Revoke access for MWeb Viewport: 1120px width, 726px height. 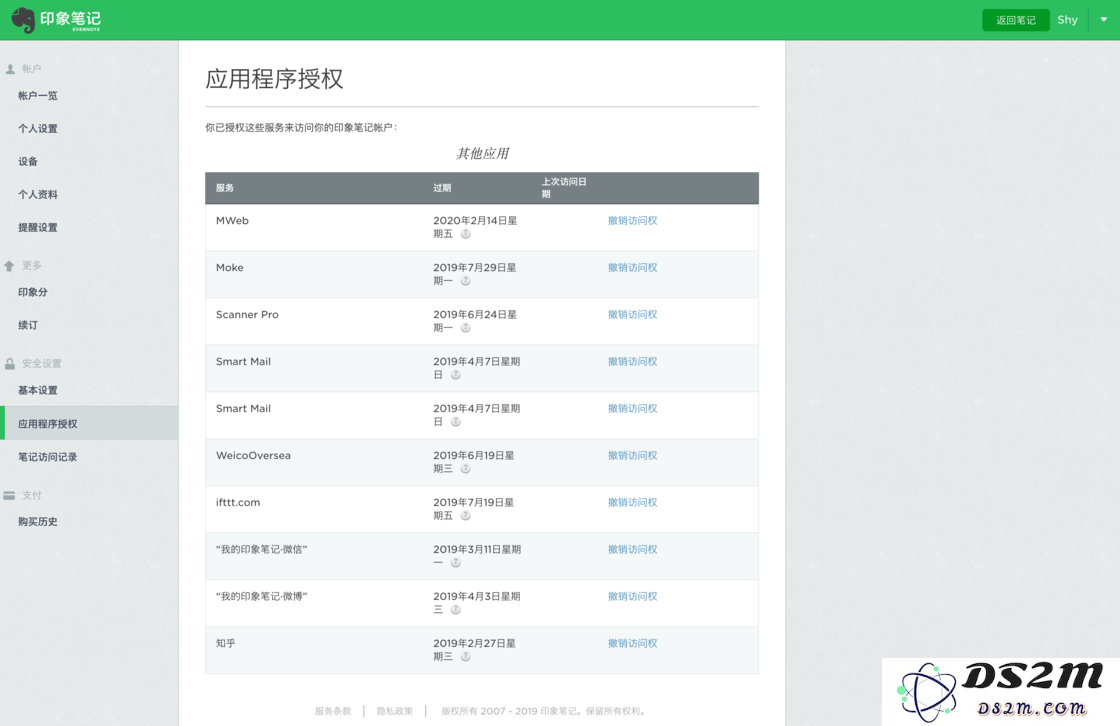click(x=632, y=221)
